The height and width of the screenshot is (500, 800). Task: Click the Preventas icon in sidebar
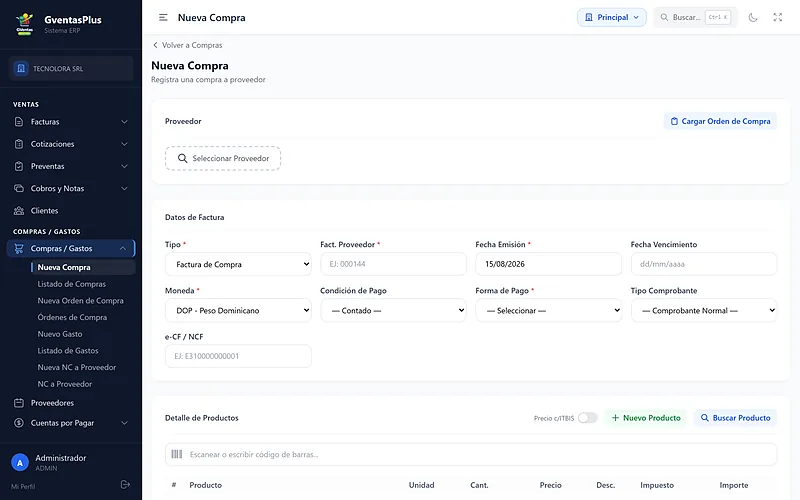click(19, 166)
